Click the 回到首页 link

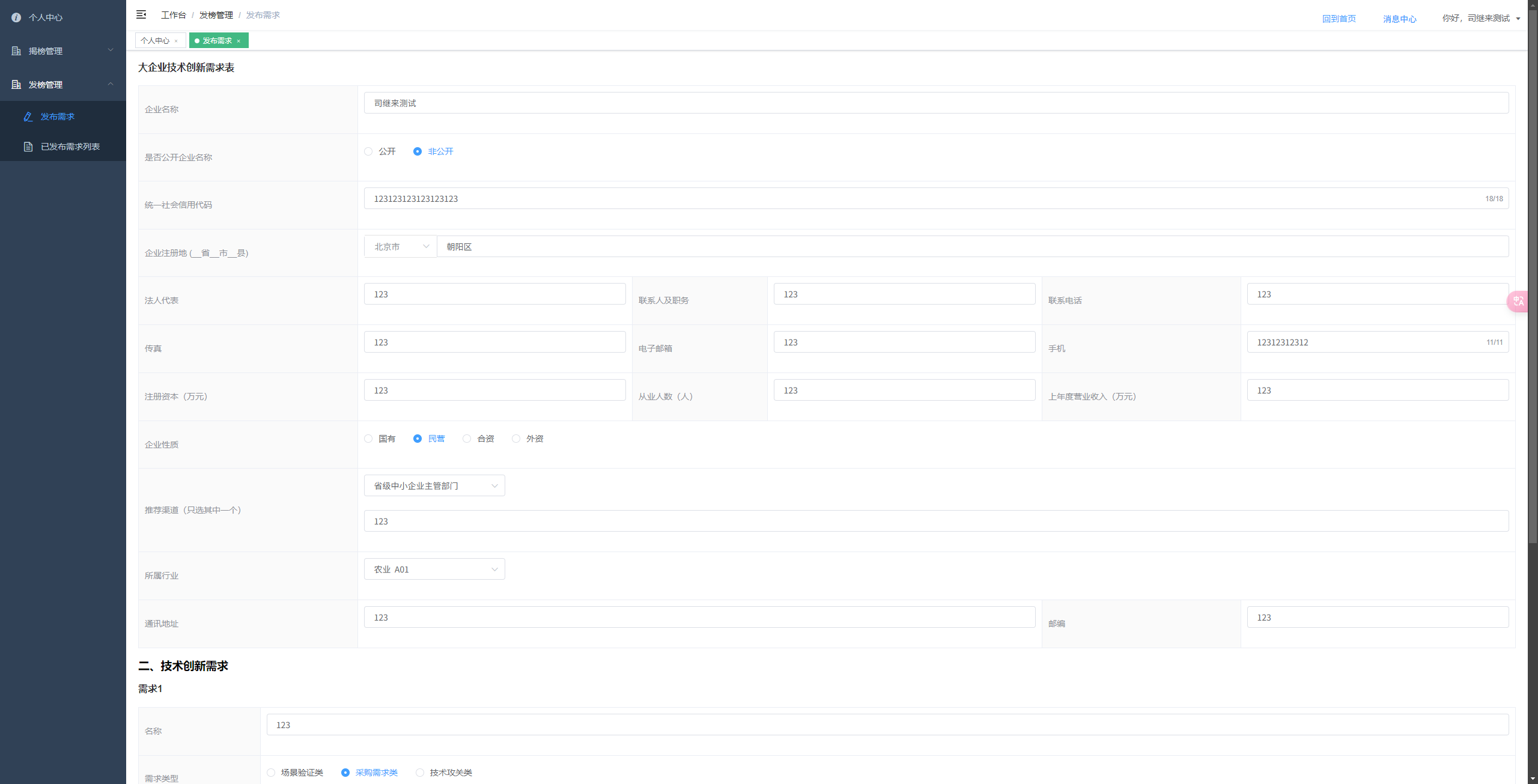point(1339,19)
